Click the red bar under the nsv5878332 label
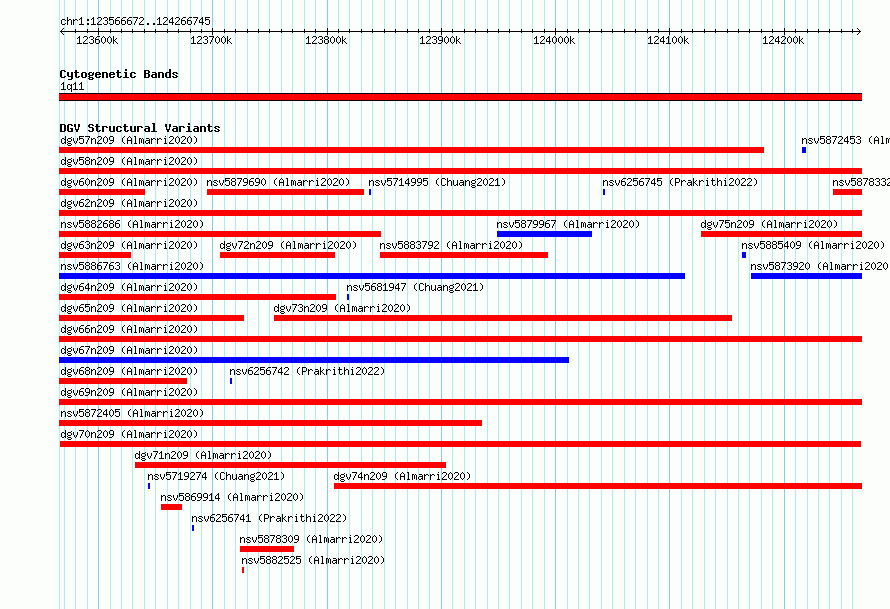The image size is (890, 609). coord(847,192)
